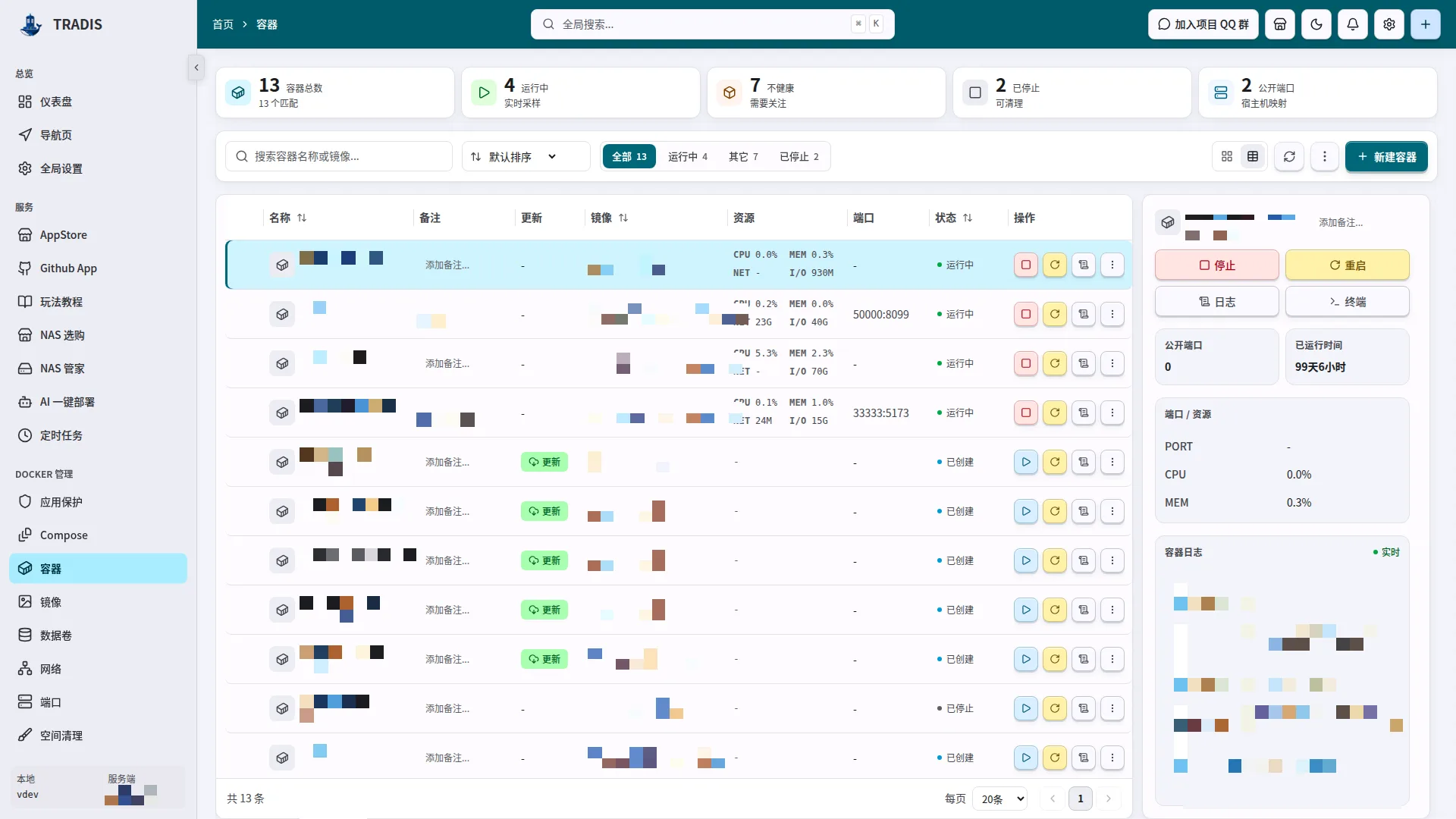This screenshot has height=819, width=1456.
Task: Refresh the container list
Action: 1289,156
